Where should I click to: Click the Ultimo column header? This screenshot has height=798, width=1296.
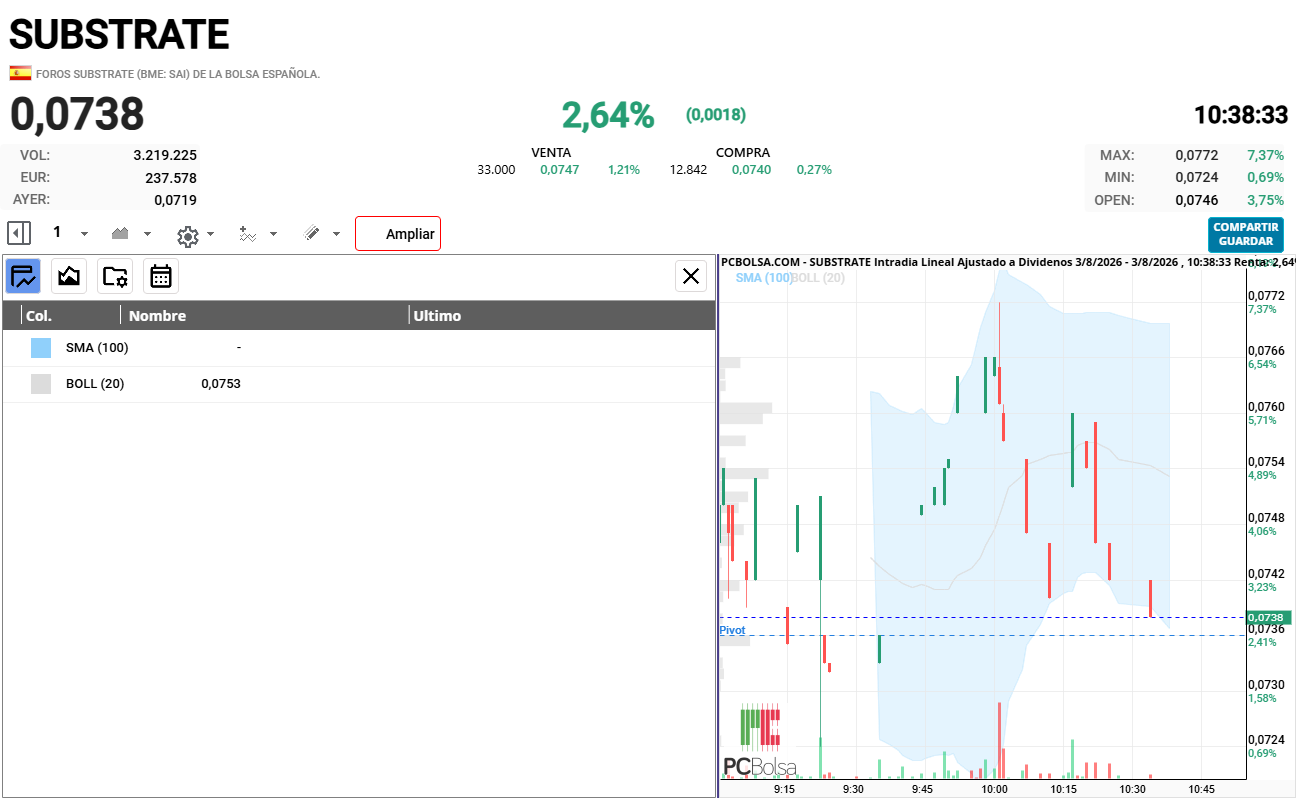tap(437, 316)
